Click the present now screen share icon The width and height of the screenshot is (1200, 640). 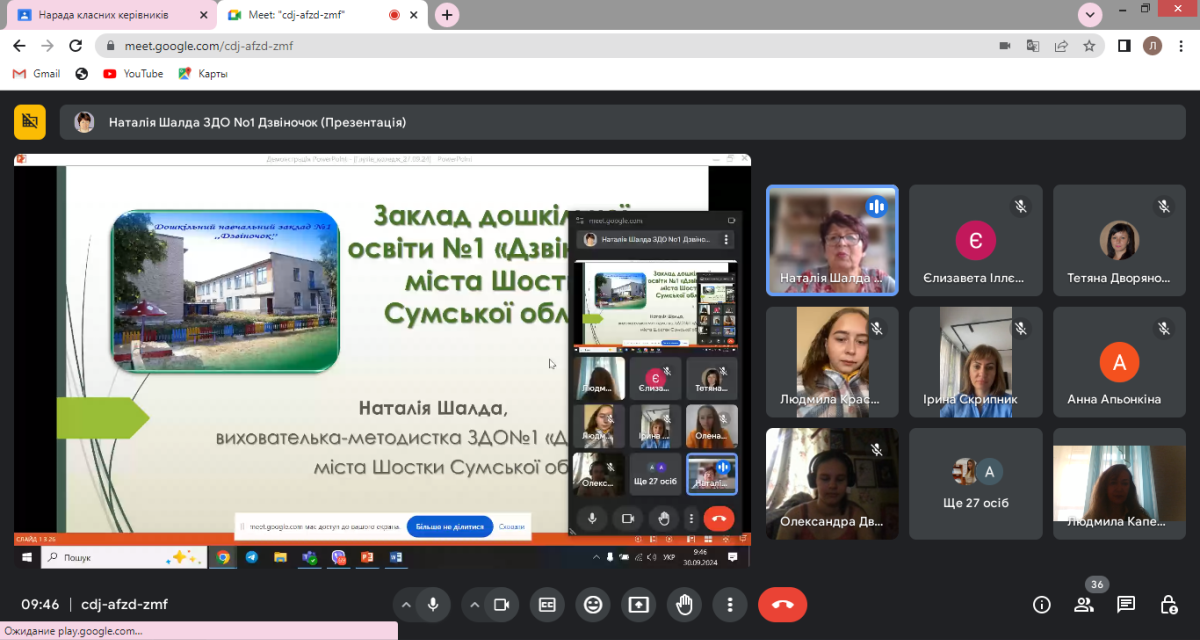tap(638, 604)
